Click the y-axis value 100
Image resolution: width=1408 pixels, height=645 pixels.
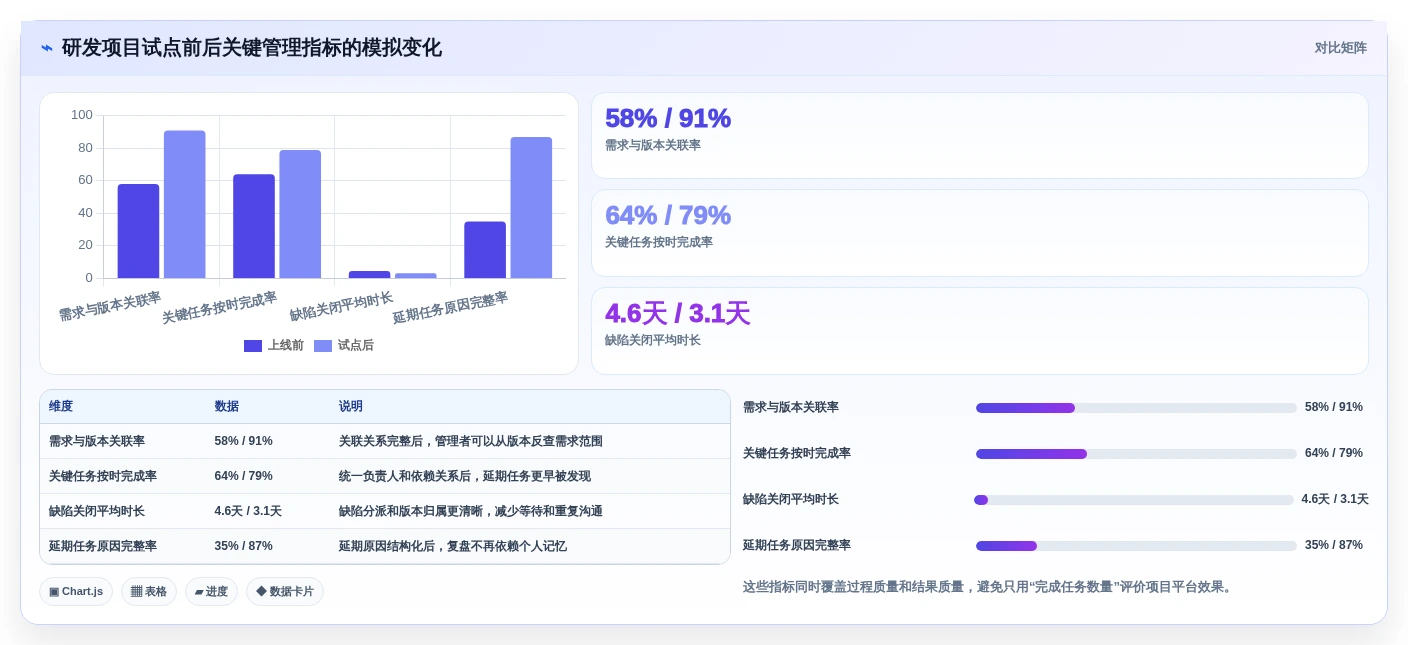coord(82,115)
